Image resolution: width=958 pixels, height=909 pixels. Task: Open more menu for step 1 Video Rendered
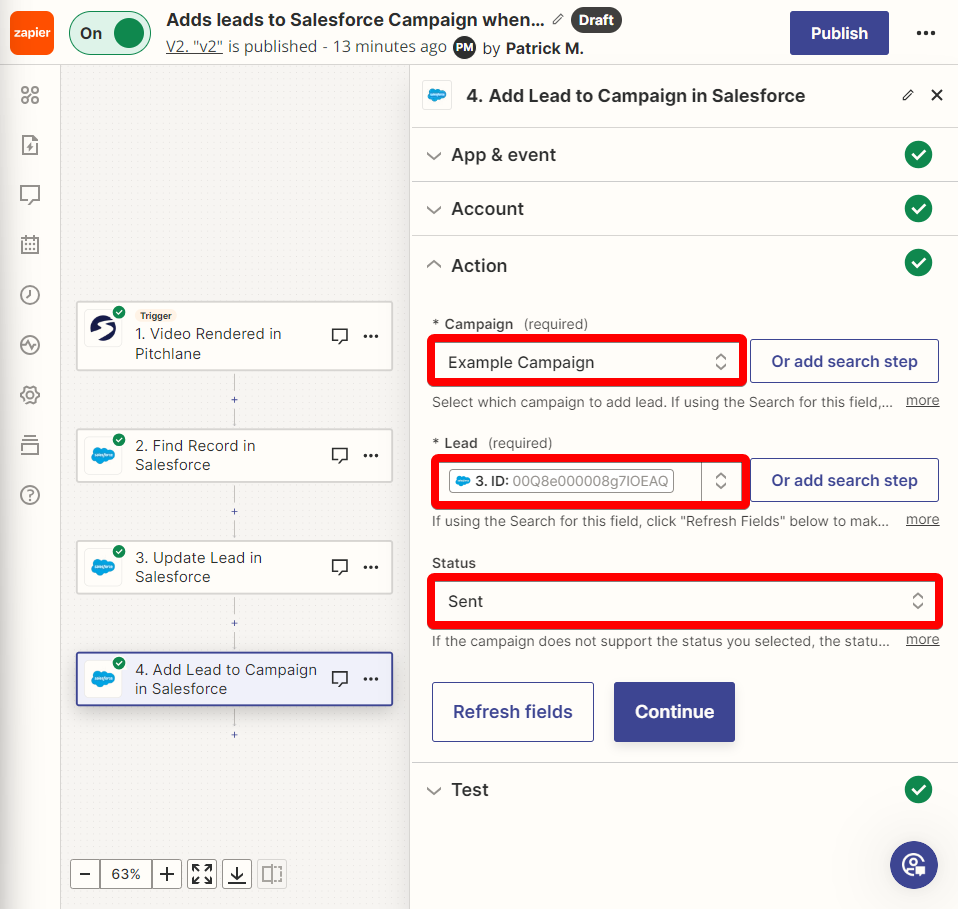coord(371,336)
